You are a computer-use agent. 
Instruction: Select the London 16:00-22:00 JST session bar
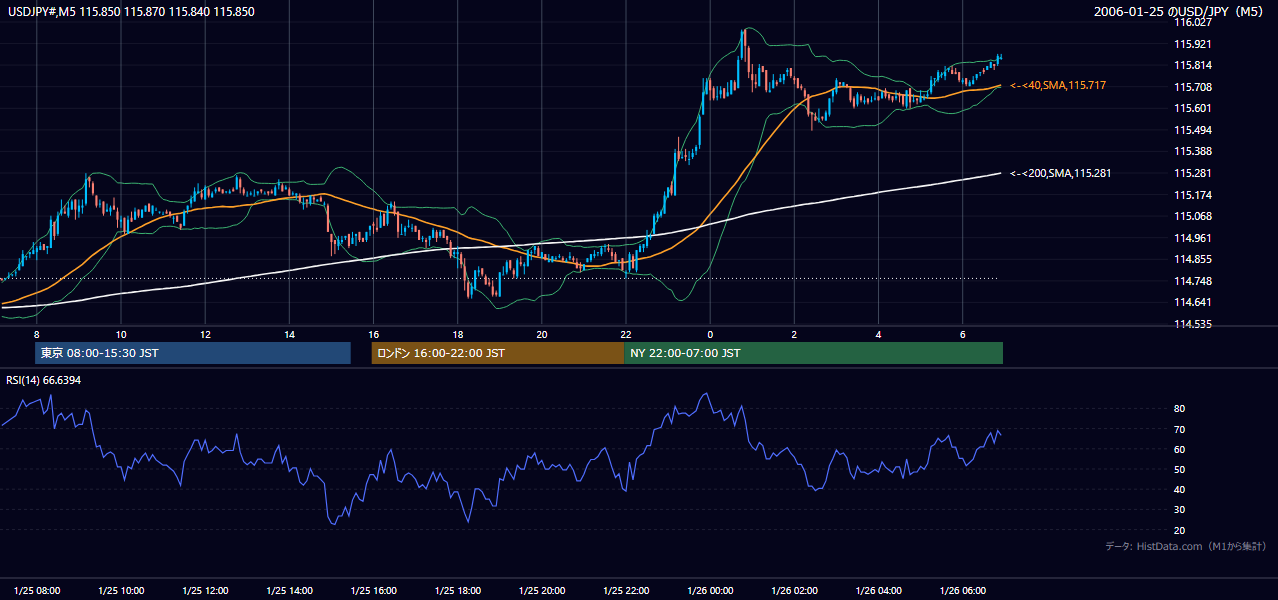[x=497, y=353]
